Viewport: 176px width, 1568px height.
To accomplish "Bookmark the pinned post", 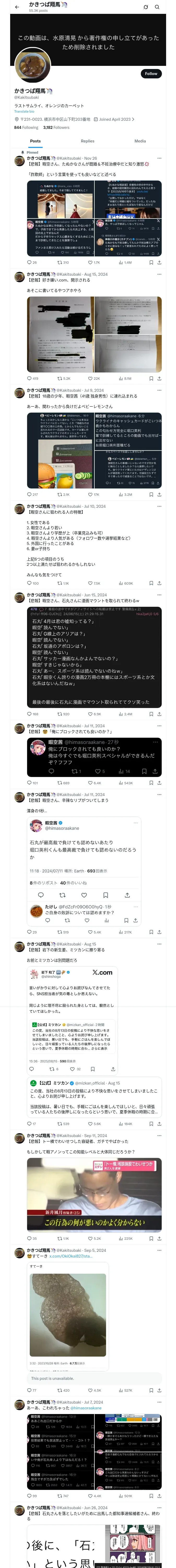I will [150, 262].
